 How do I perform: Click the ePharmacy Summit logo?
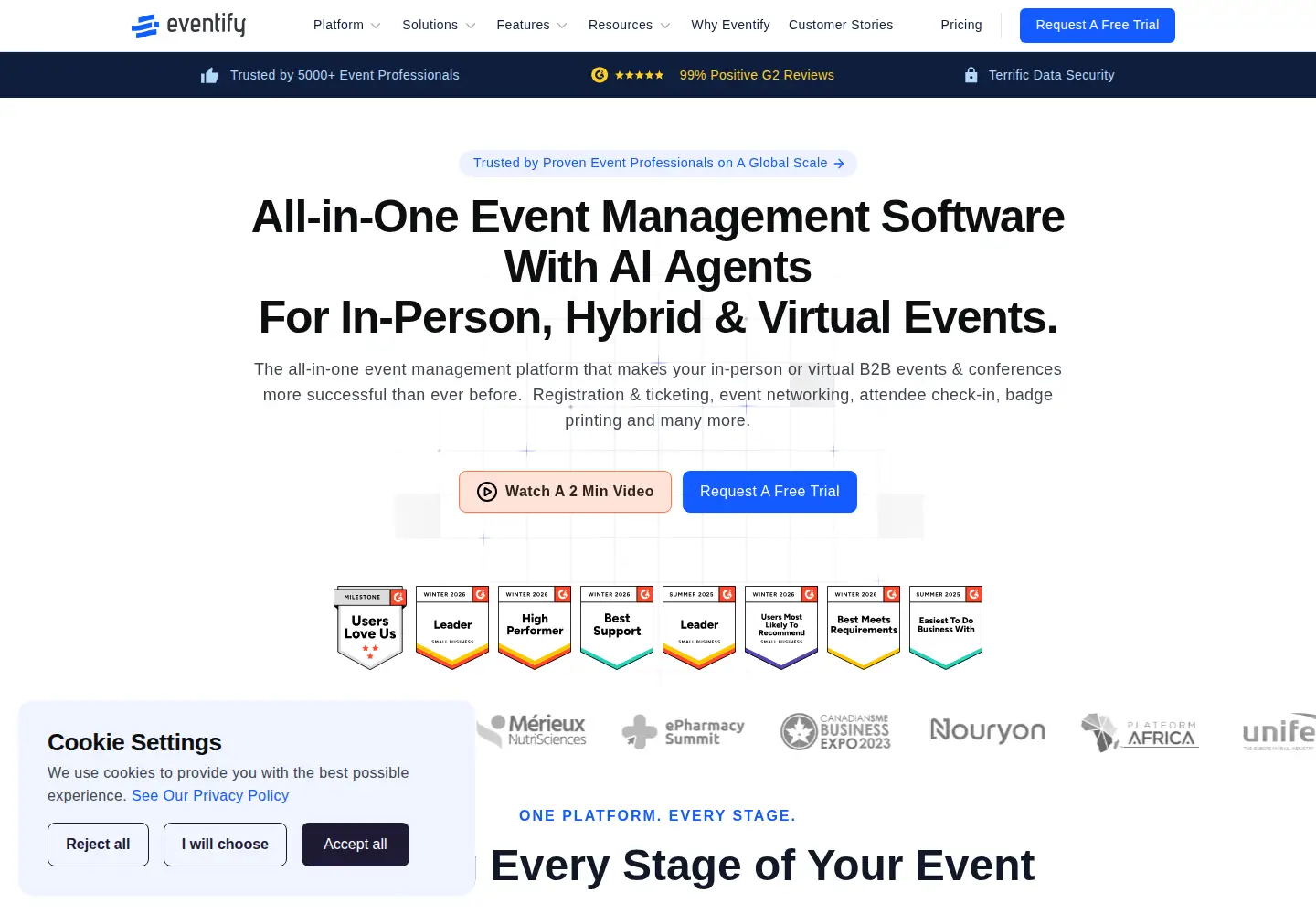(x=684, y=731)
